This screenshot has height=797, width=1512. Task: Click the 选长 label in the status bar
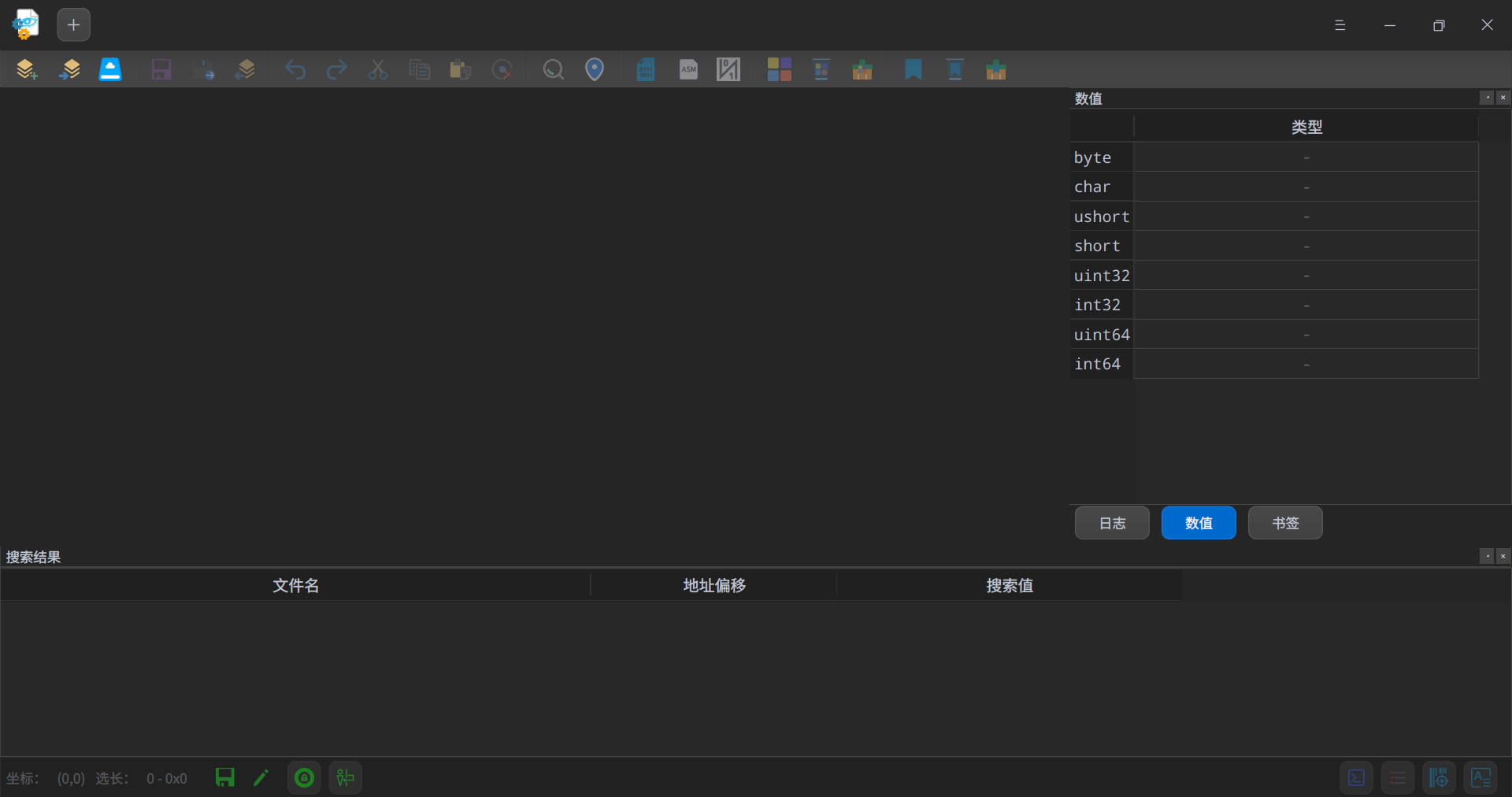[112, 778]
